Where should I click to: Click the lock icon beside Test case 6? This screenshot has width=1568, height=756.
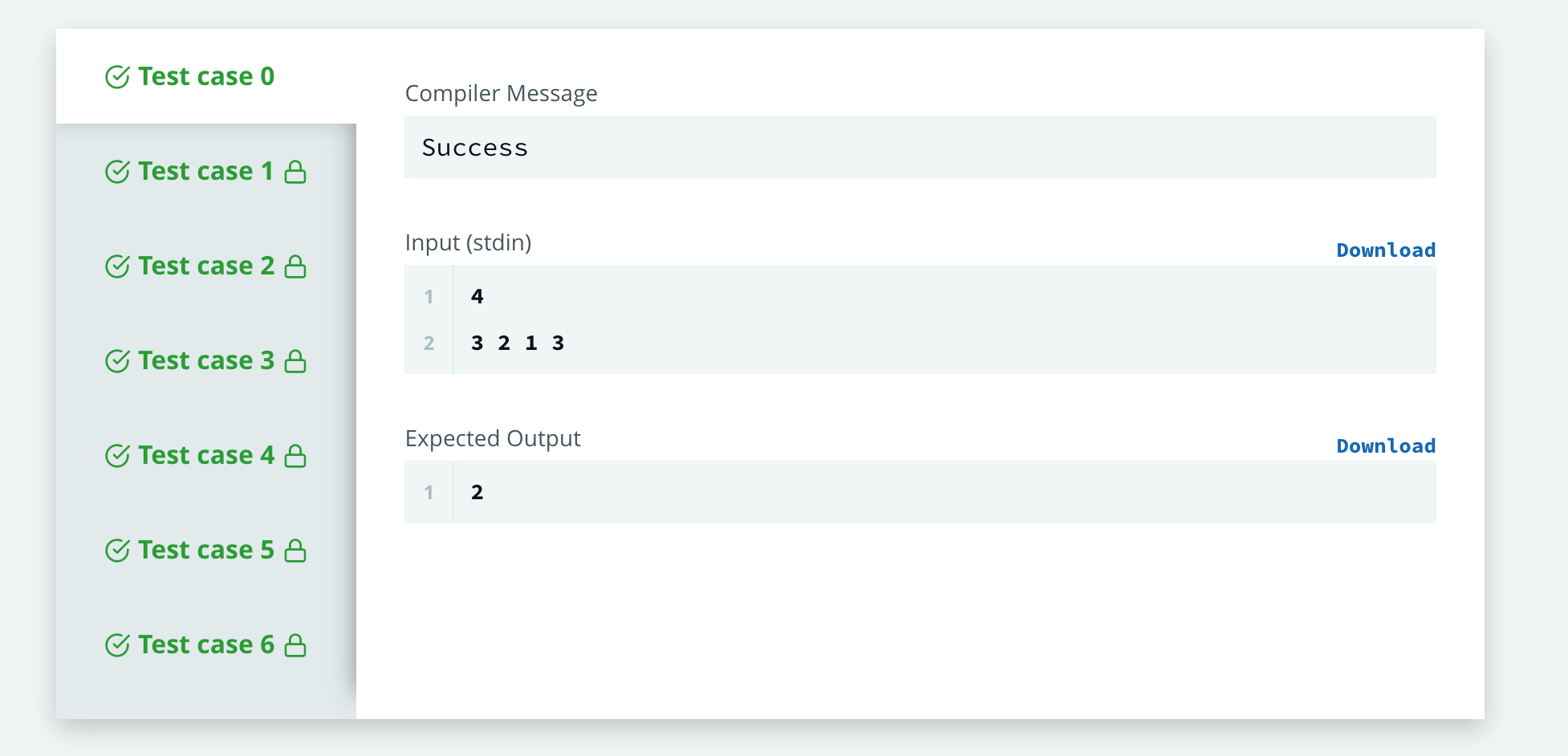(x=295, y=645)
